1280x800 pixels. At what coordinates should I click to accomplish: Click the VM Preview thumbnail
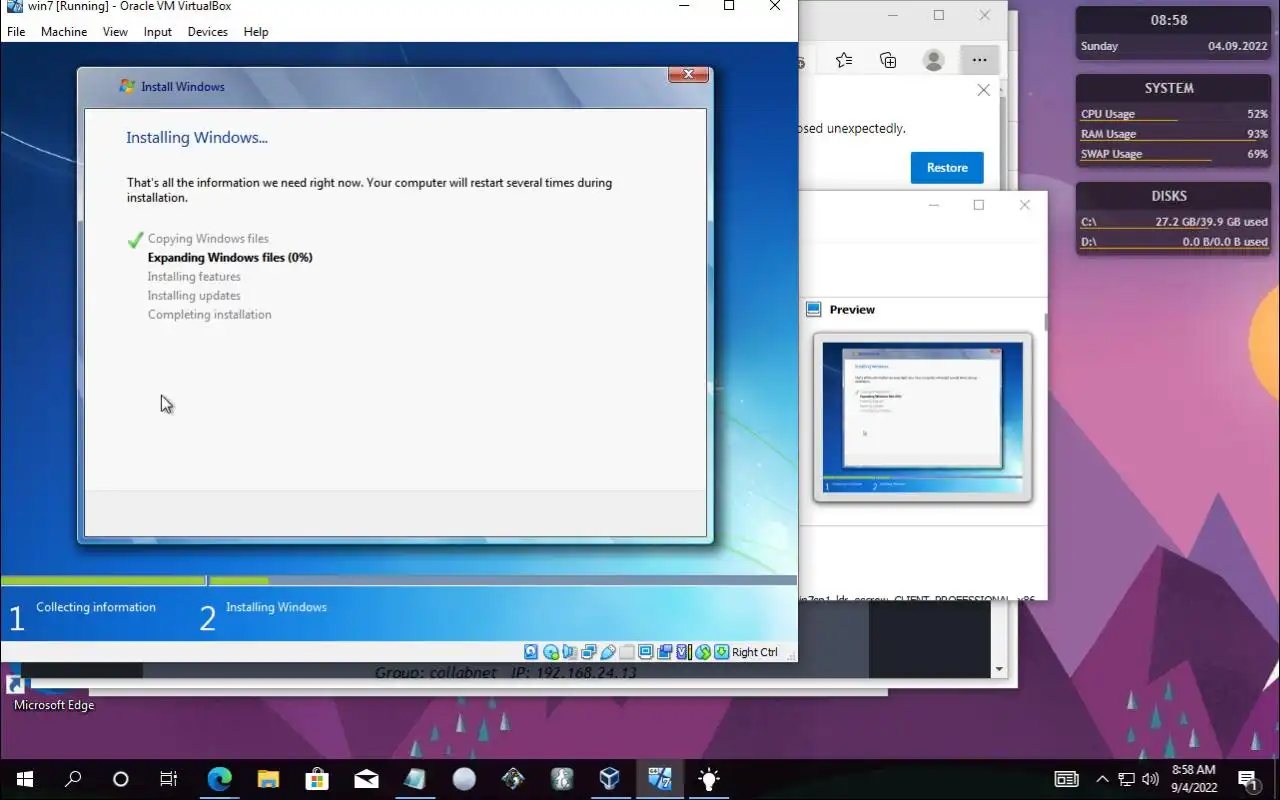[x=922, y=417]
